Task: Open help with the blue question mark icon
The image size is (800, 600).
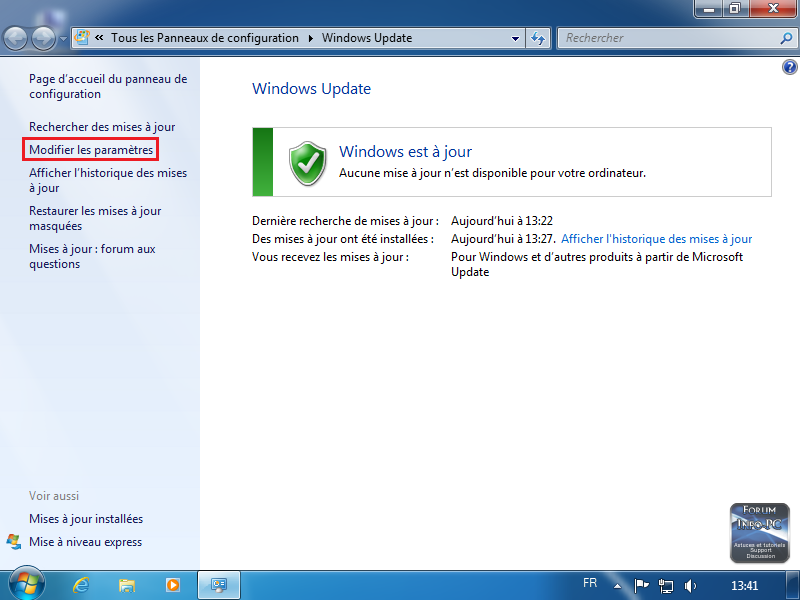Action: (x=789, y=67)
